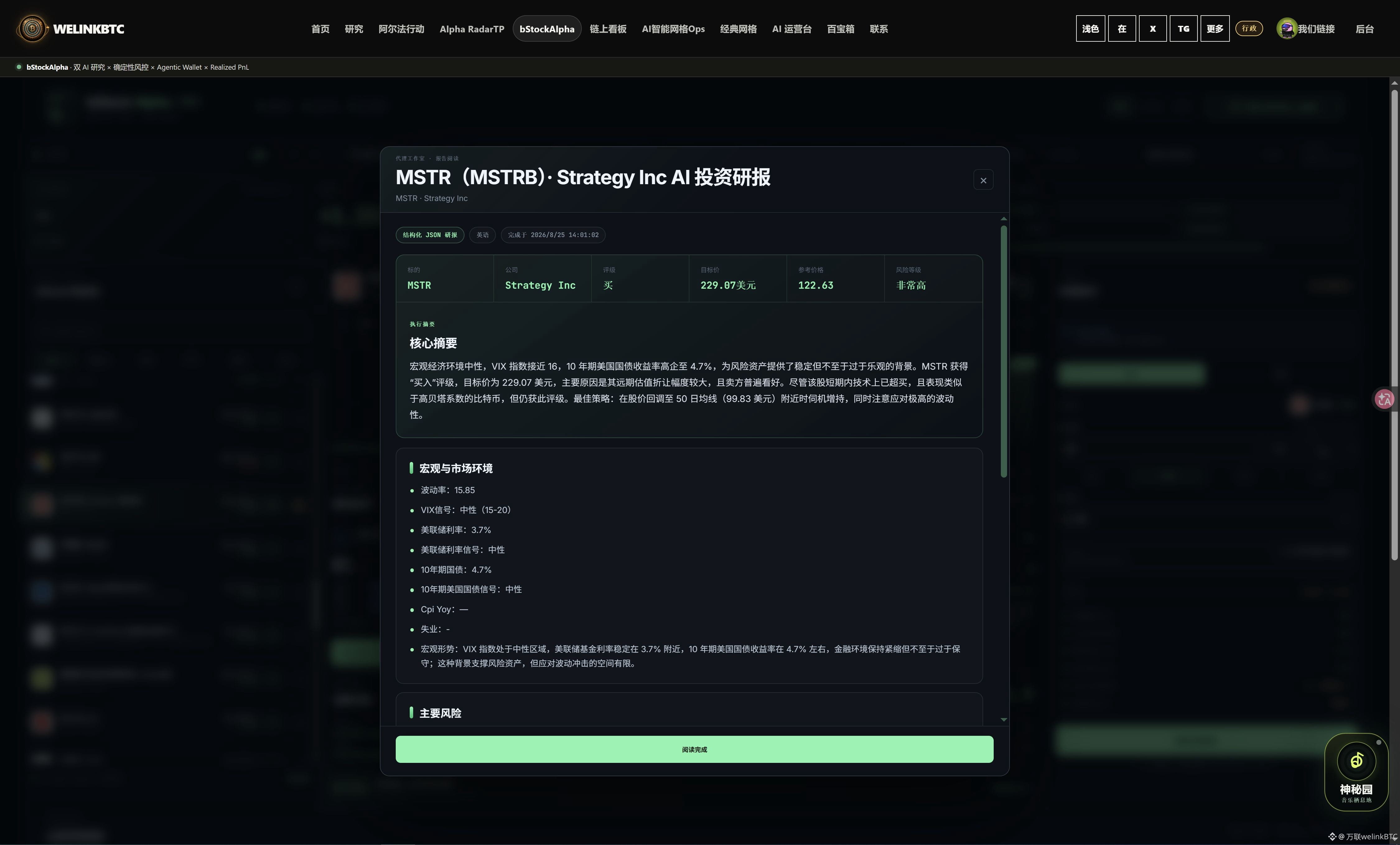The height and width of the screenshot is (845, 1400).
Task: Expand the 更多 more menu
Action: point(1215,28)
